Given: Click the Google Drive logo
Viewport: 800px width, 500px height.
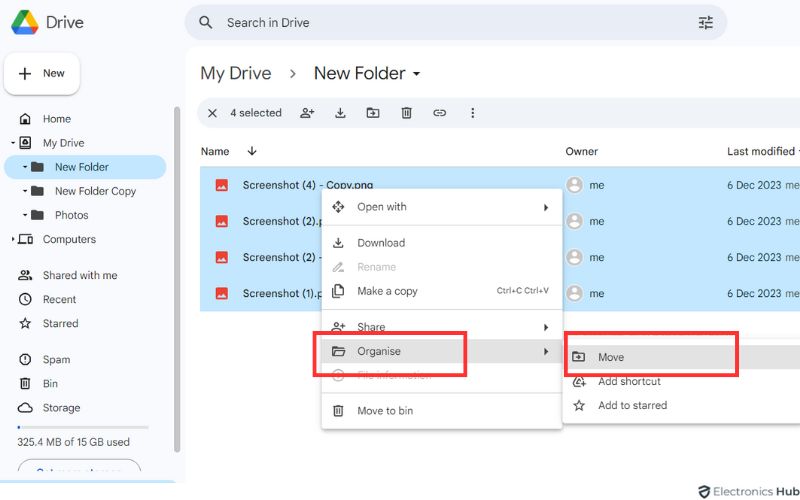Looking at the screenshot, I should 25,22.
